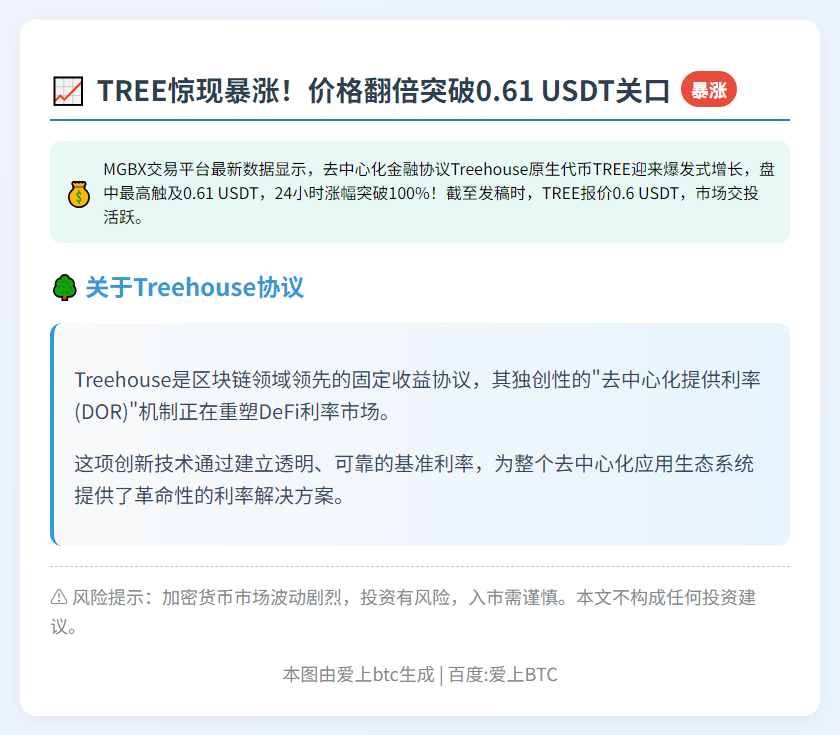
Task: Click the rising chart icon beside the title
Action: tap(68, 91)
